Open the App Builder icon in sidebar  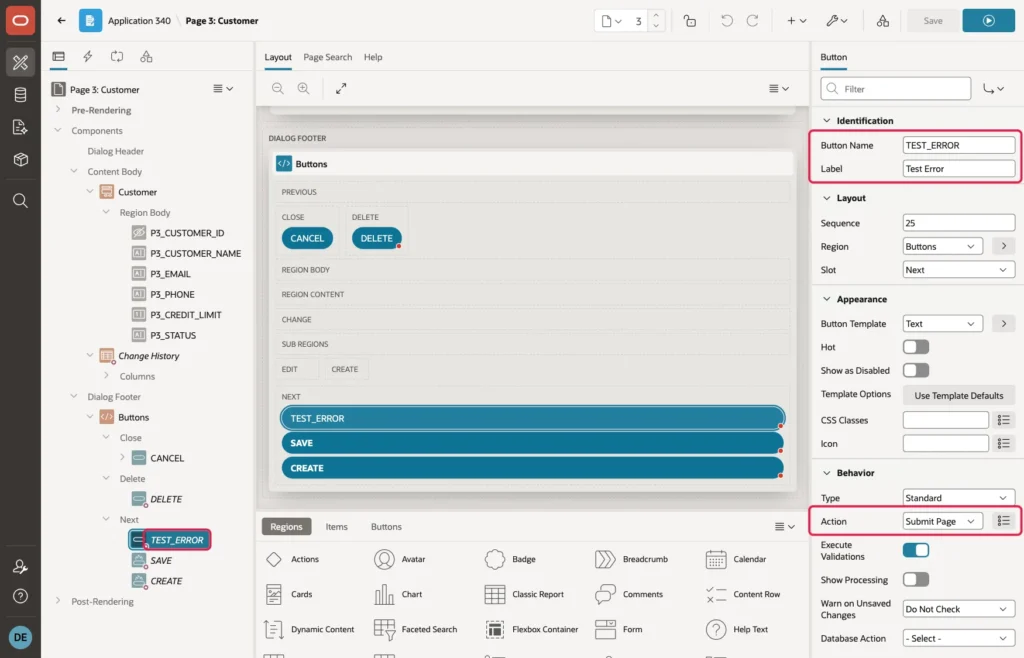(x=20, y=63)
